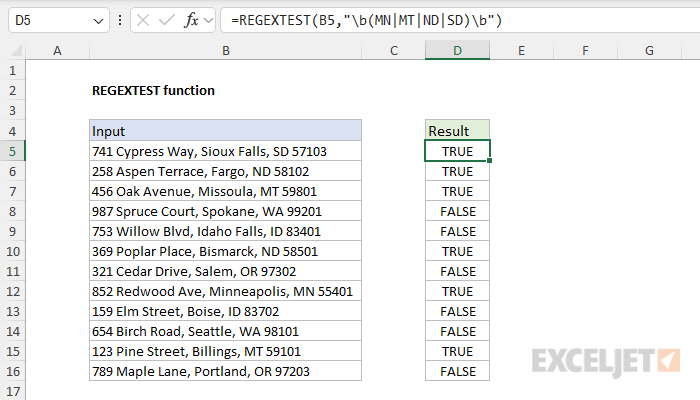Select row 7 header
Viewport: 700px width, 400px height.
tap(12, 192)
